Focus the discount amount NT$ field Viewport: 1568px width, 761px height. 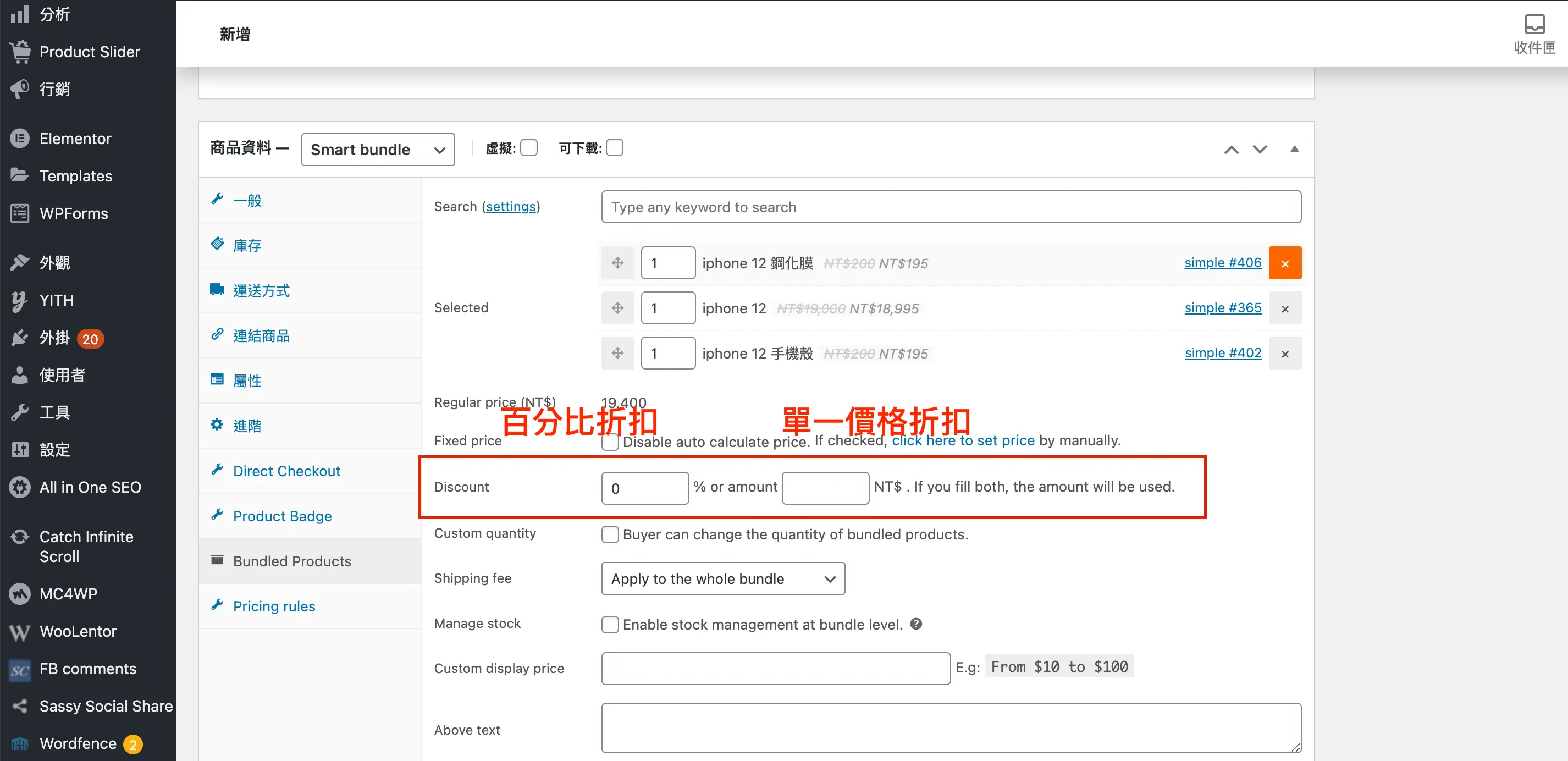[825, 488]
